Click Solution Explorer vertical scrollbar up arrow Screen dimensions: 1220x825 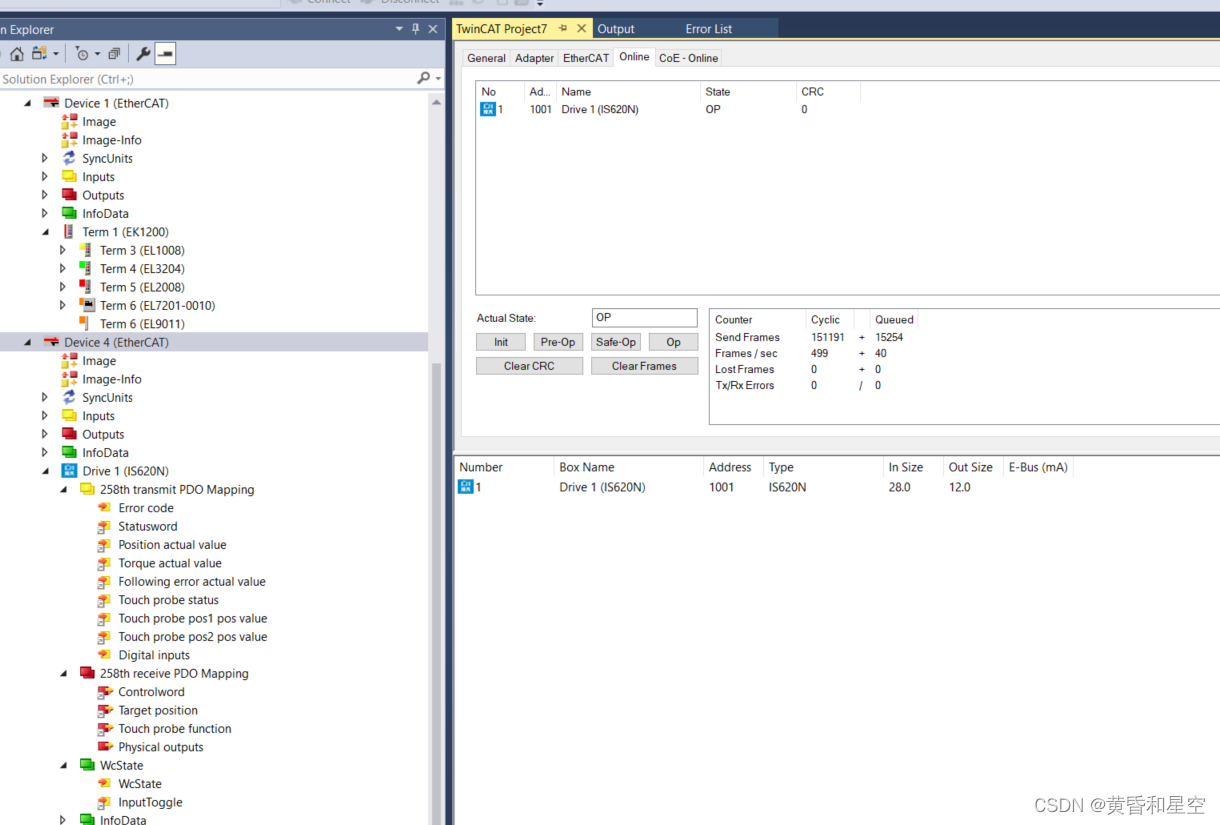(436, 102)
